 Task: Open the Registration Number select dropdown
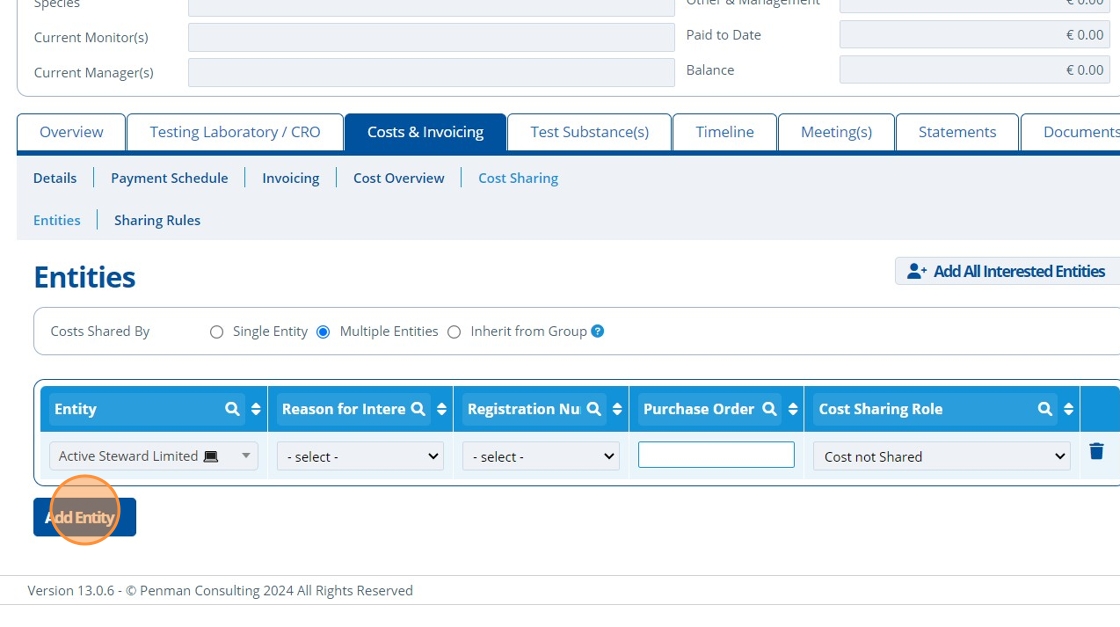pyautogui.click(x=541, y=456)
